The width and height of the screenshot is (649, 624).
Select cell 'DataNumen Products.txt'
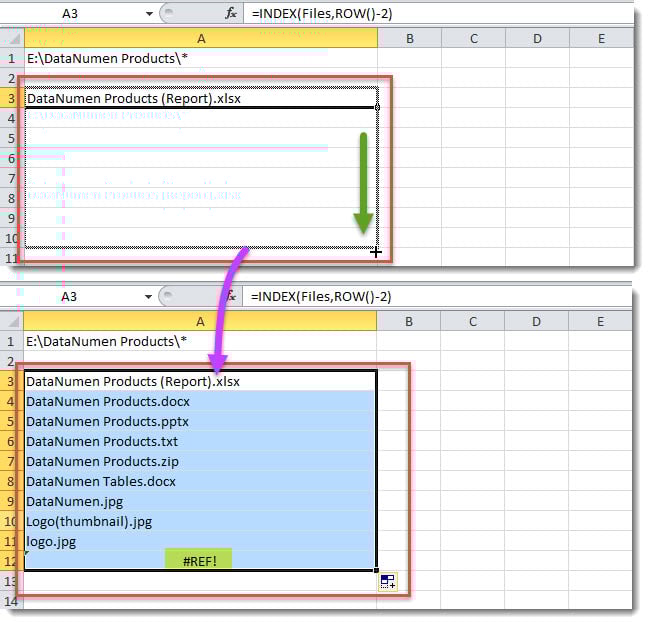tap(200, 442)
